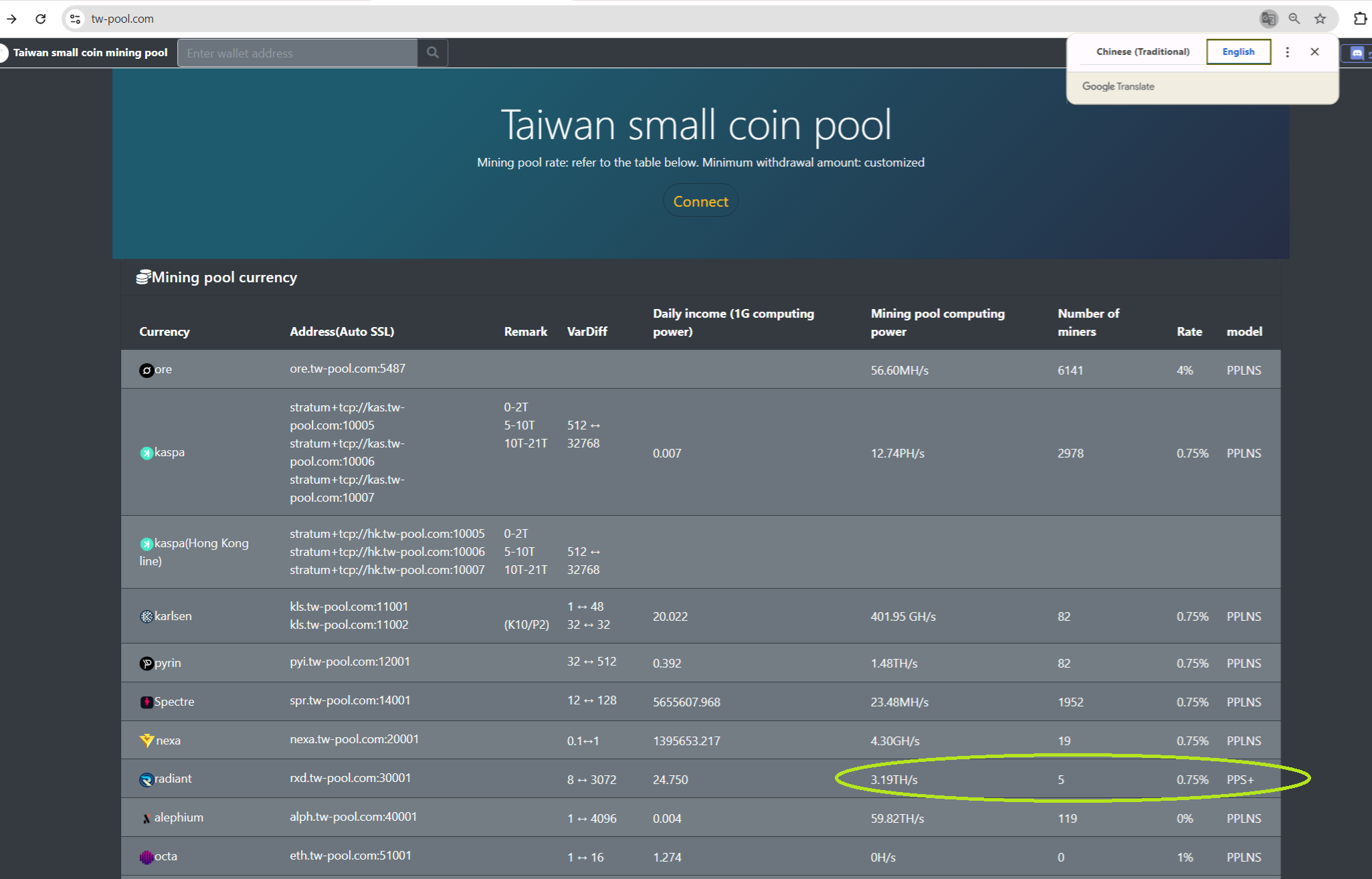
Task: Select Chinese (Traditional) language tab
Action: click(1143, 52)
